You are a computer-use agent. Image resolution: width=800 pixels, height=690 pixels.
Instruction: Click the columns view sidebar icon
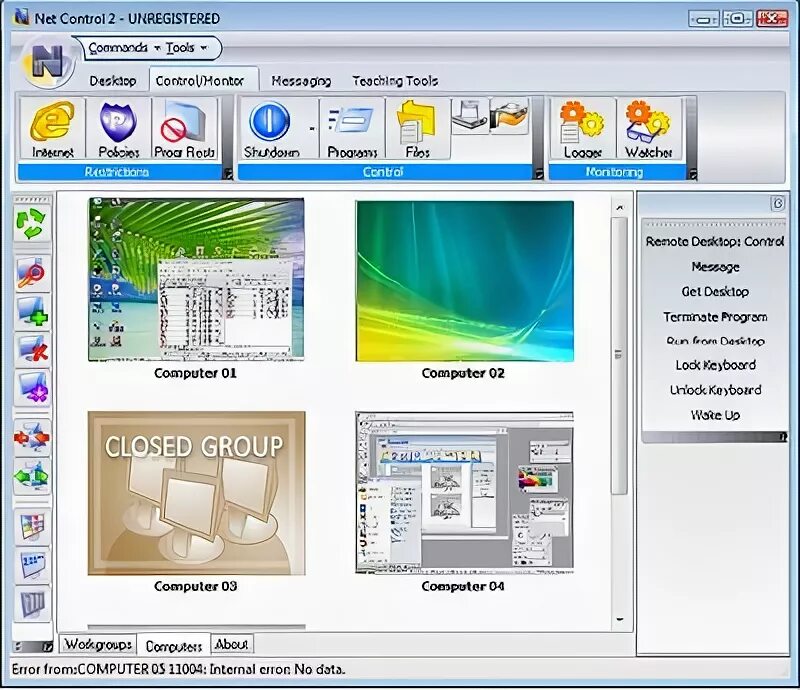pyautogui.click(x=32, y=603)
